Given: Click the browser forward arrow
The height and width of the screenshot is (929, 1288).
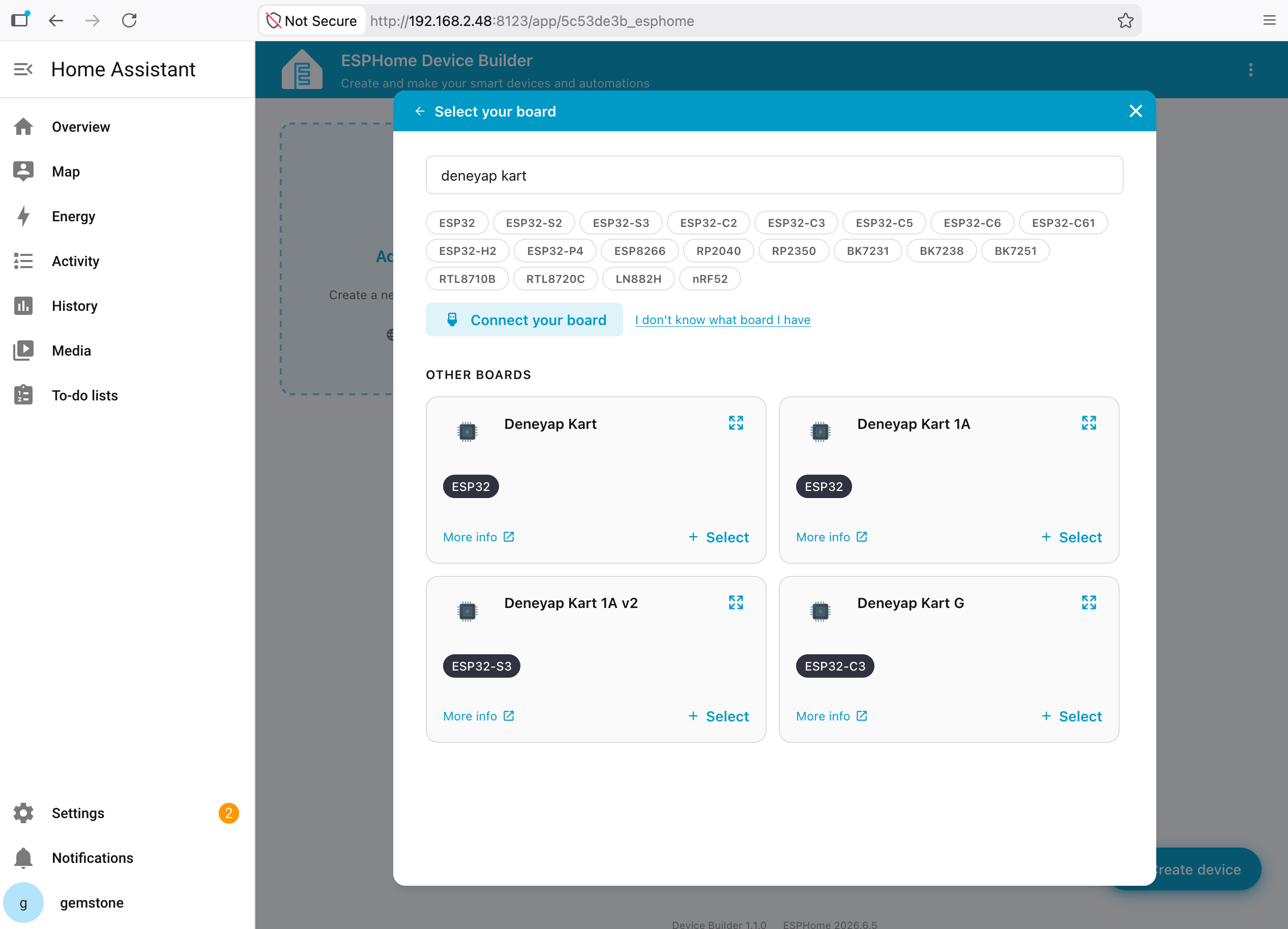Looking at the screenshot, I should coord(92,21).
